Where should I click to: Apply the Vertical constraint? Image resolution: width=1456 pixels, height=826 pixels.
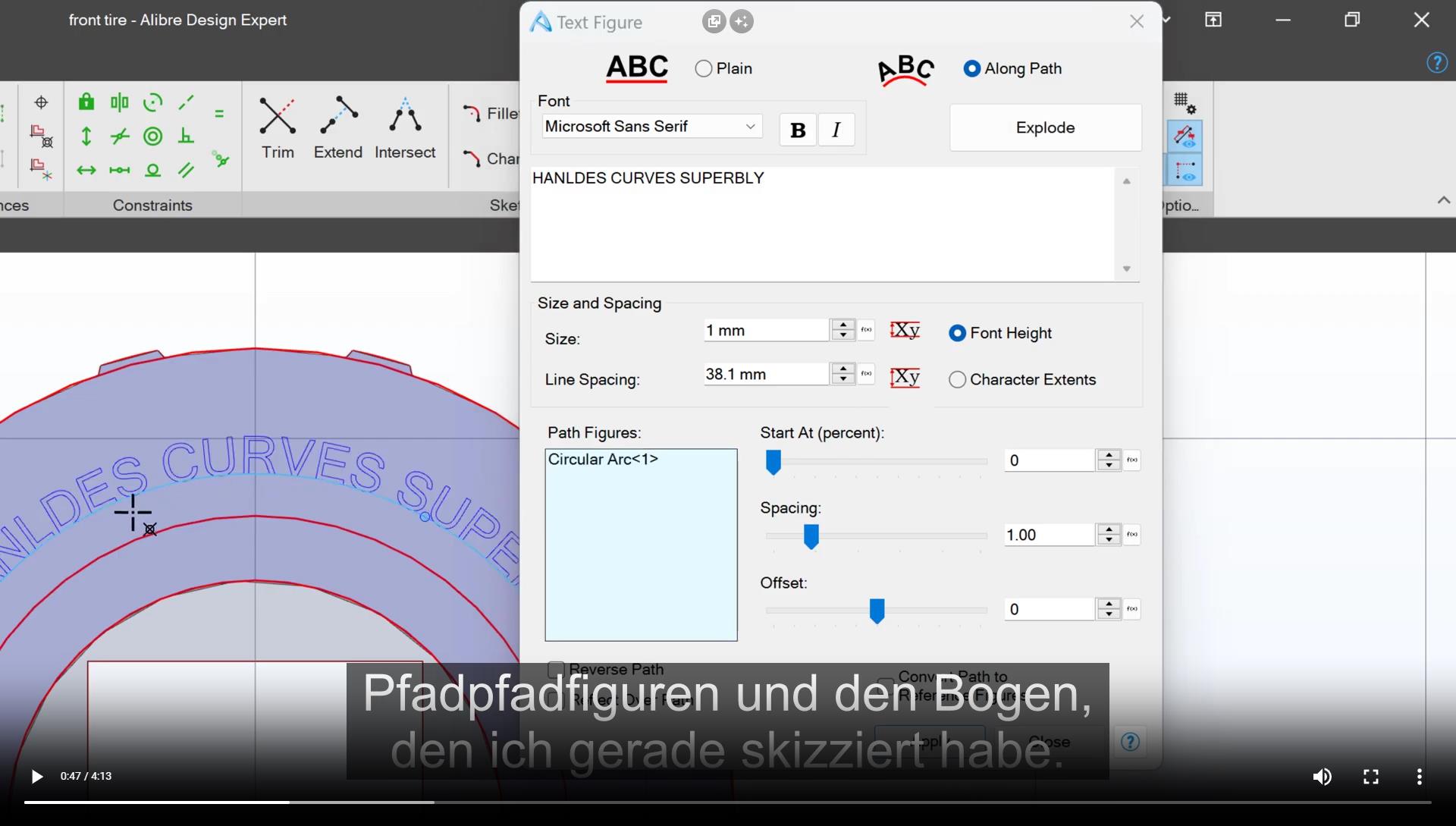[86, 136]
